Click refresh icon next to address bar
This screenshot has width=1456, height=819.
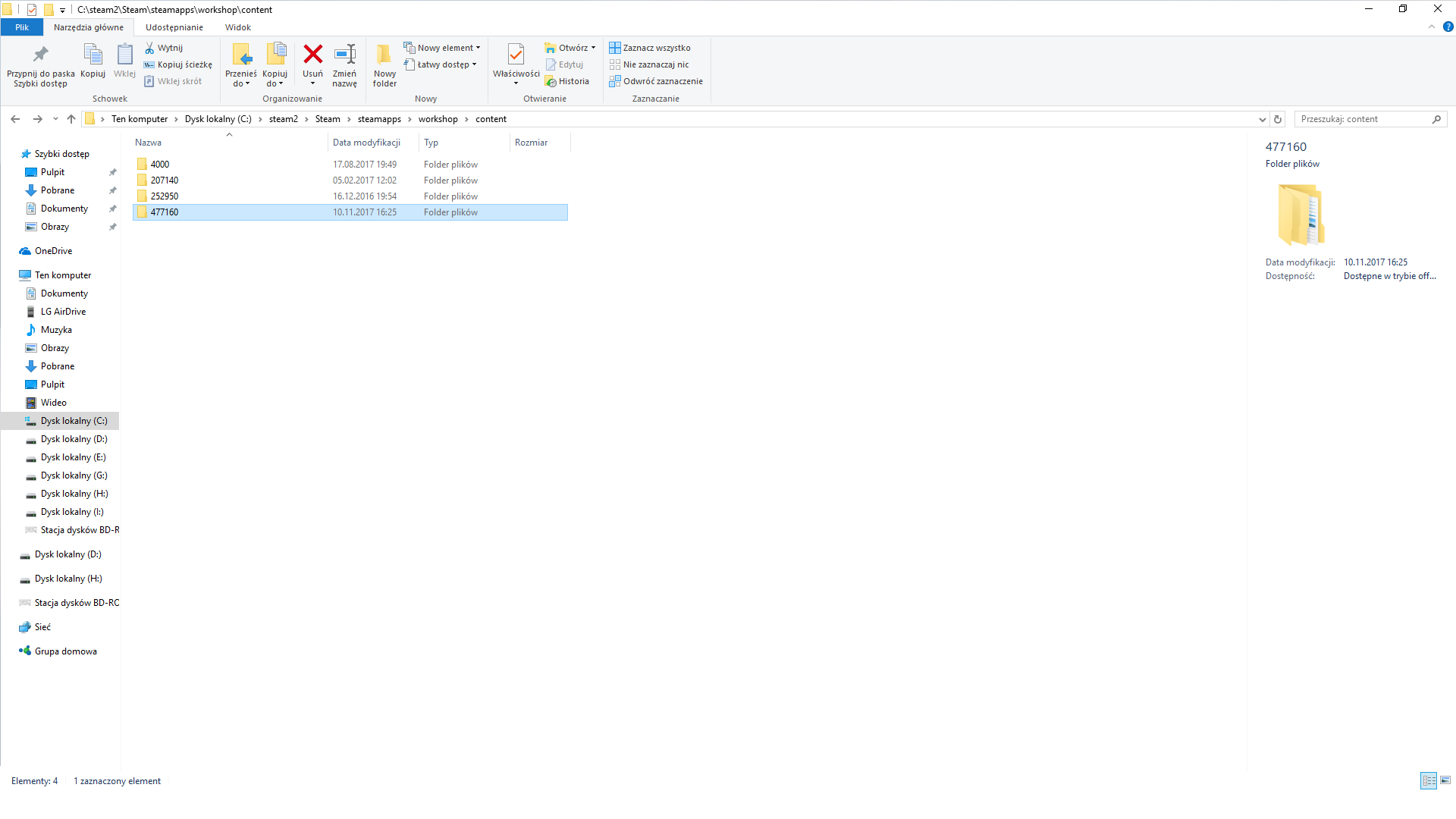(x=1278, y=119)
